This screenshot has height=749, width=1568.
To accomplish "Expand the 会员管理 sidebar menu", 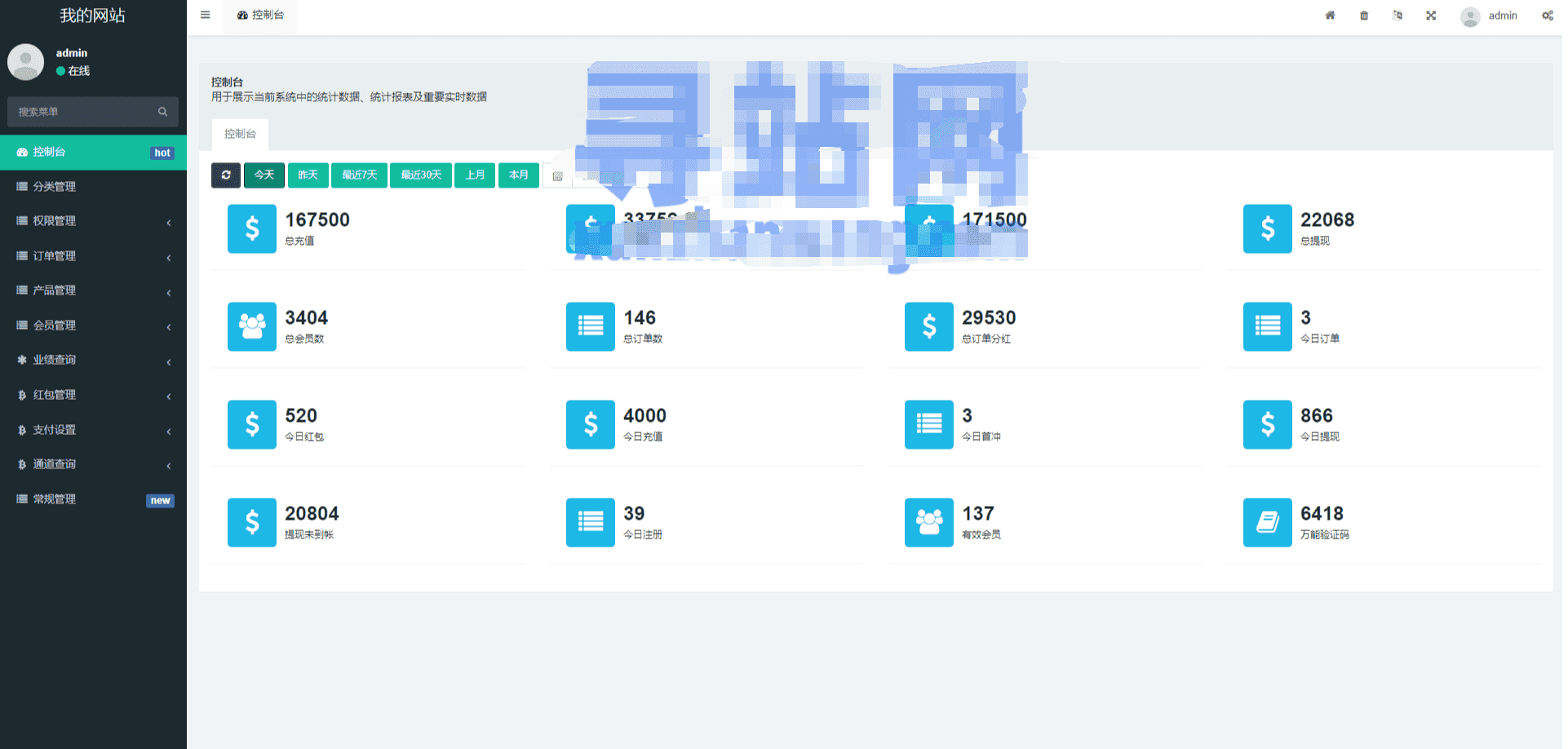I will point(93,326).
